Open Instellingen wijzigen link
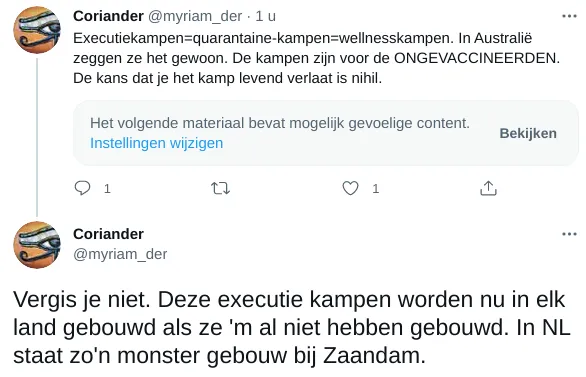The height and width of the screenshot is (377, 586). coord(156,143)
